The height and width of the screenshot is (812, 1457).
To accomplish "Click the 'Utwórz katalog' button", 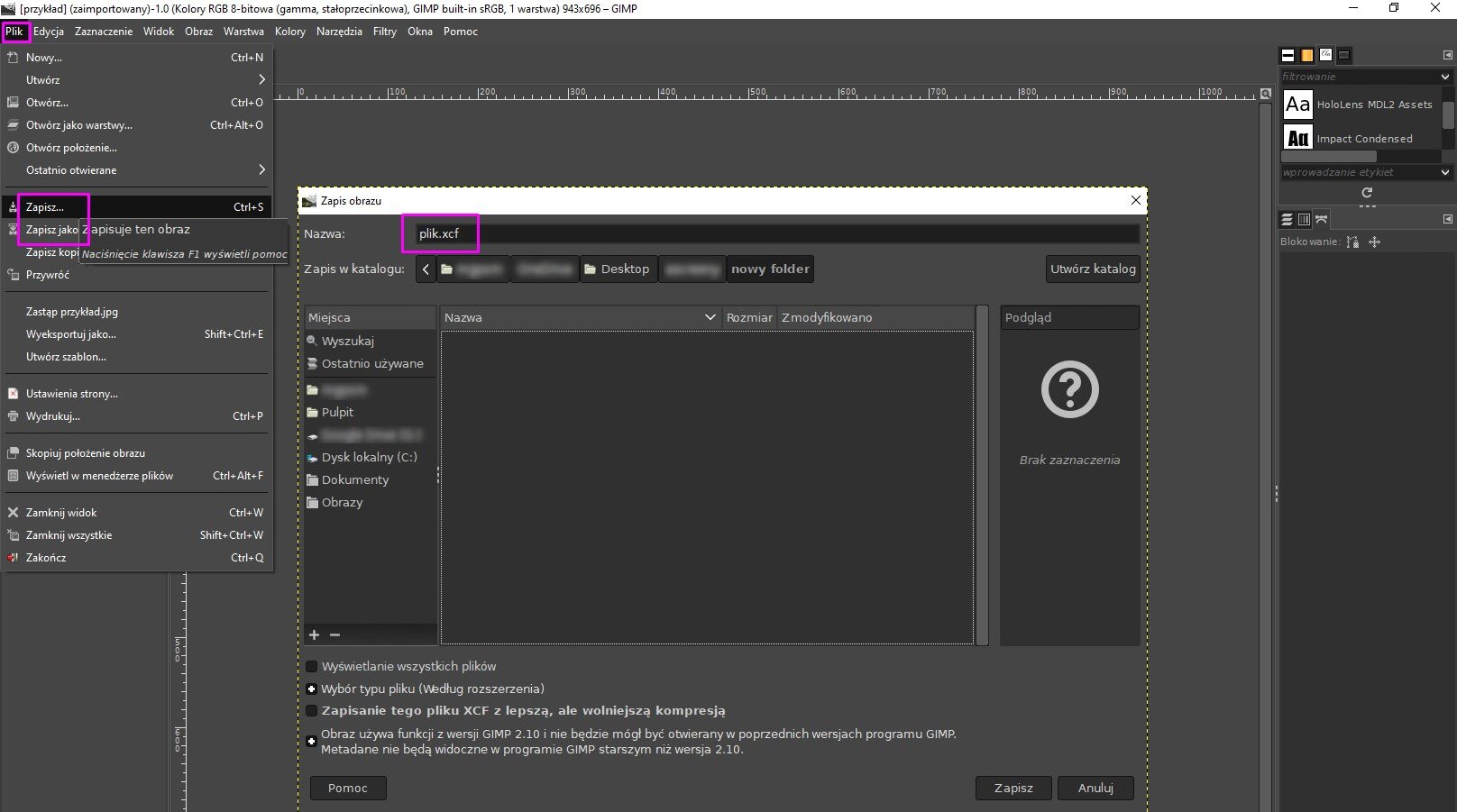I will tap(1093, 269).
